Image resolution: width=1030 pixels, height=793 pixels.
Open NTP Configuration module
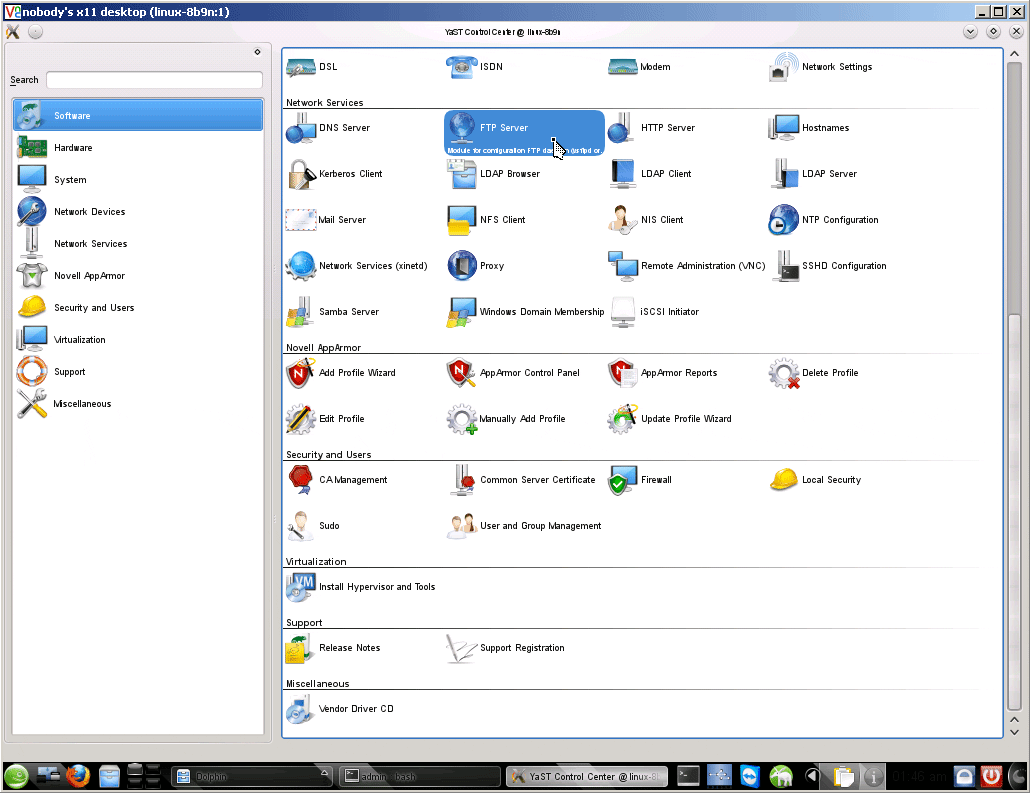[824, 220]
